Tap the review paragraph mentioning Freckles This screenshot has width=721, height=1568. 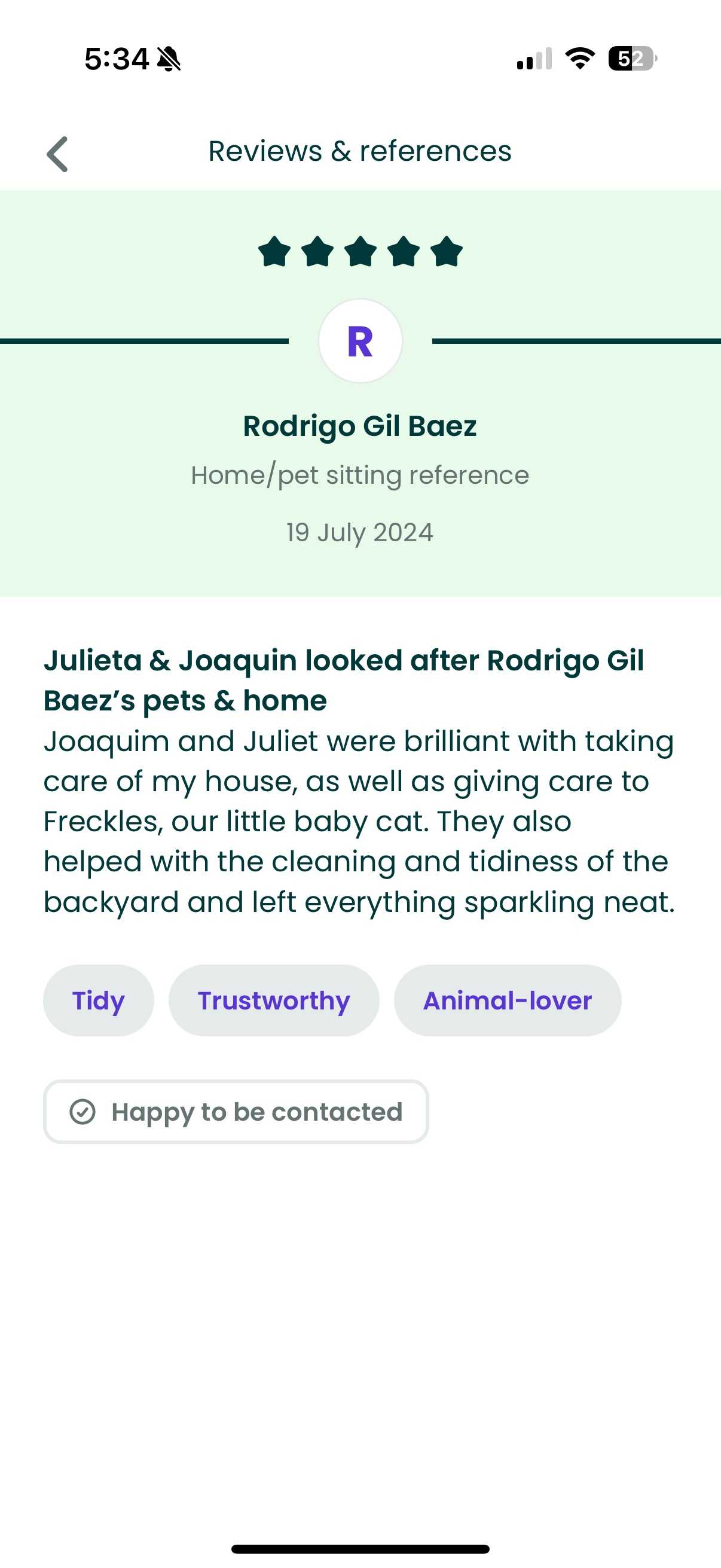(359, 821)
